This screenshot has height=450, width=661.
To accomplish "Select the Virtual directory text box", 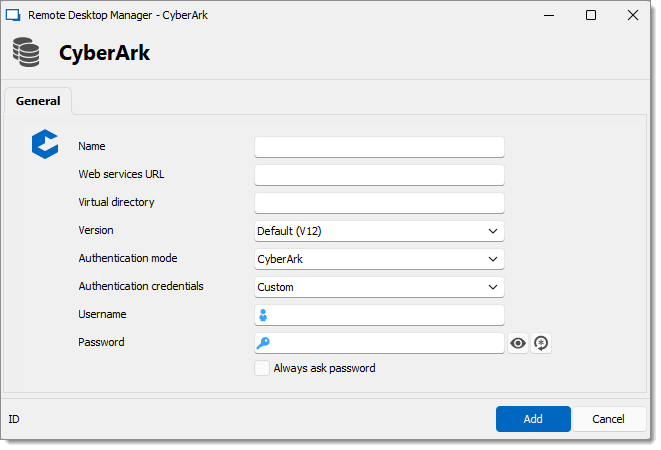I will point(379,203).
